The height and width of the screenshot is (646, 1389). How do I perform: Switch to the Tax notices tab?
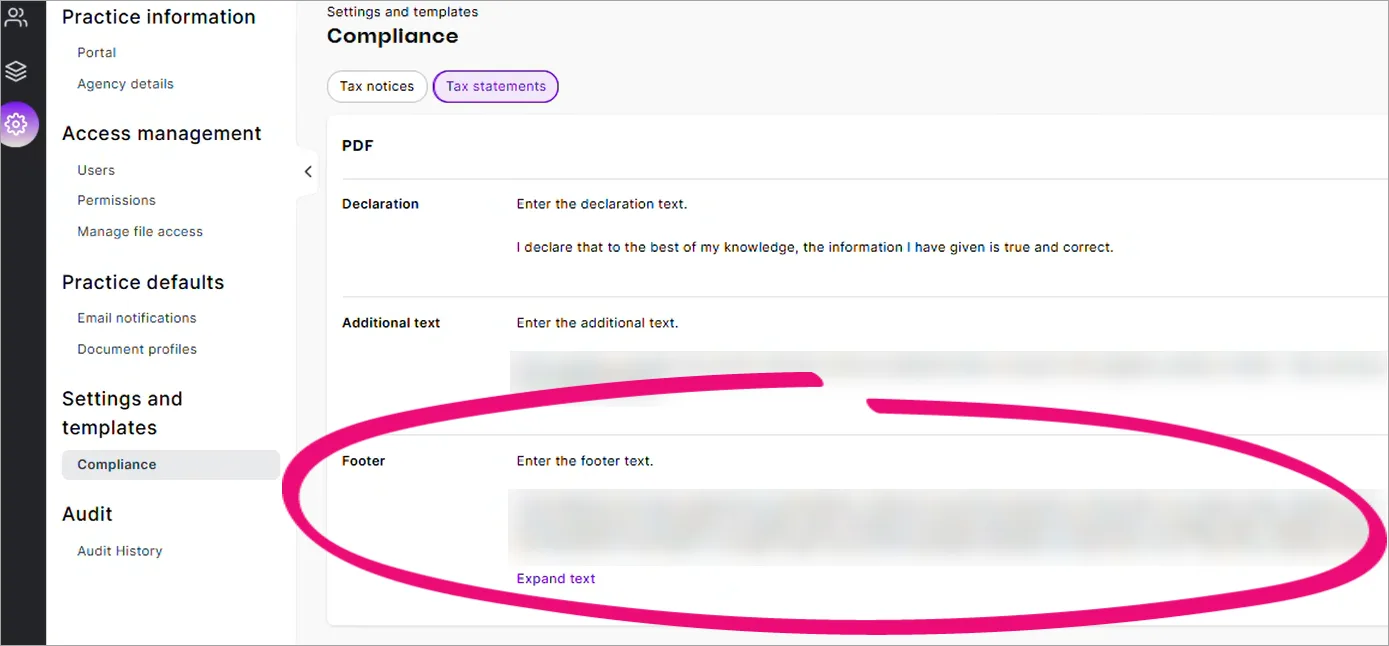point(377,86)
